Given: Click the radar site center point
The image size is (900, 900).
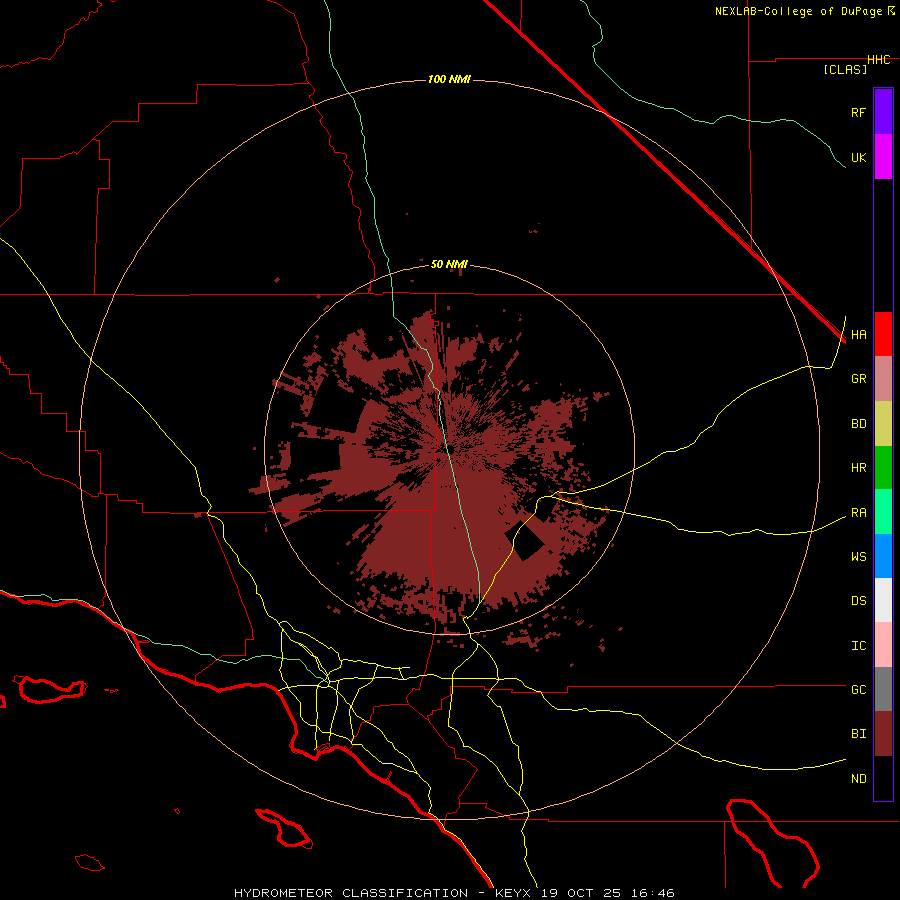Looking at the screenshot, I should coord(450,449).
